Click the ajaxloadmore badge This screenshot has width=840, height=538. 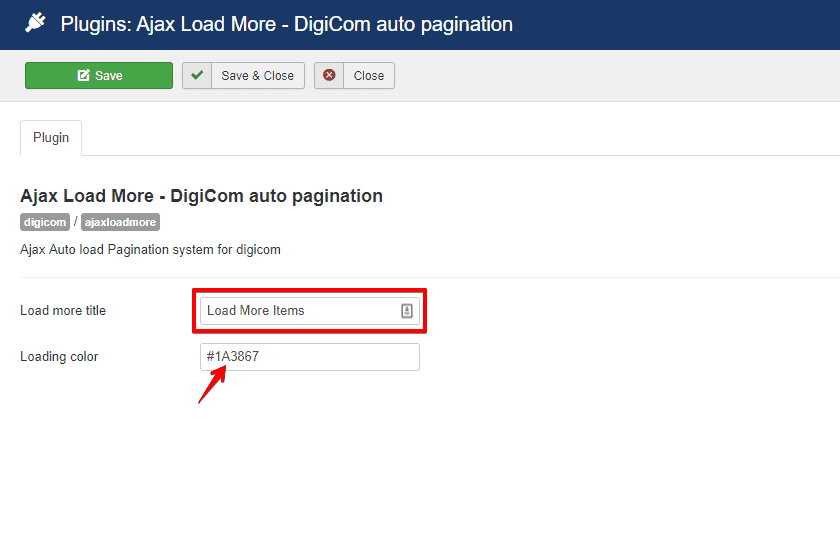(120, 222)
